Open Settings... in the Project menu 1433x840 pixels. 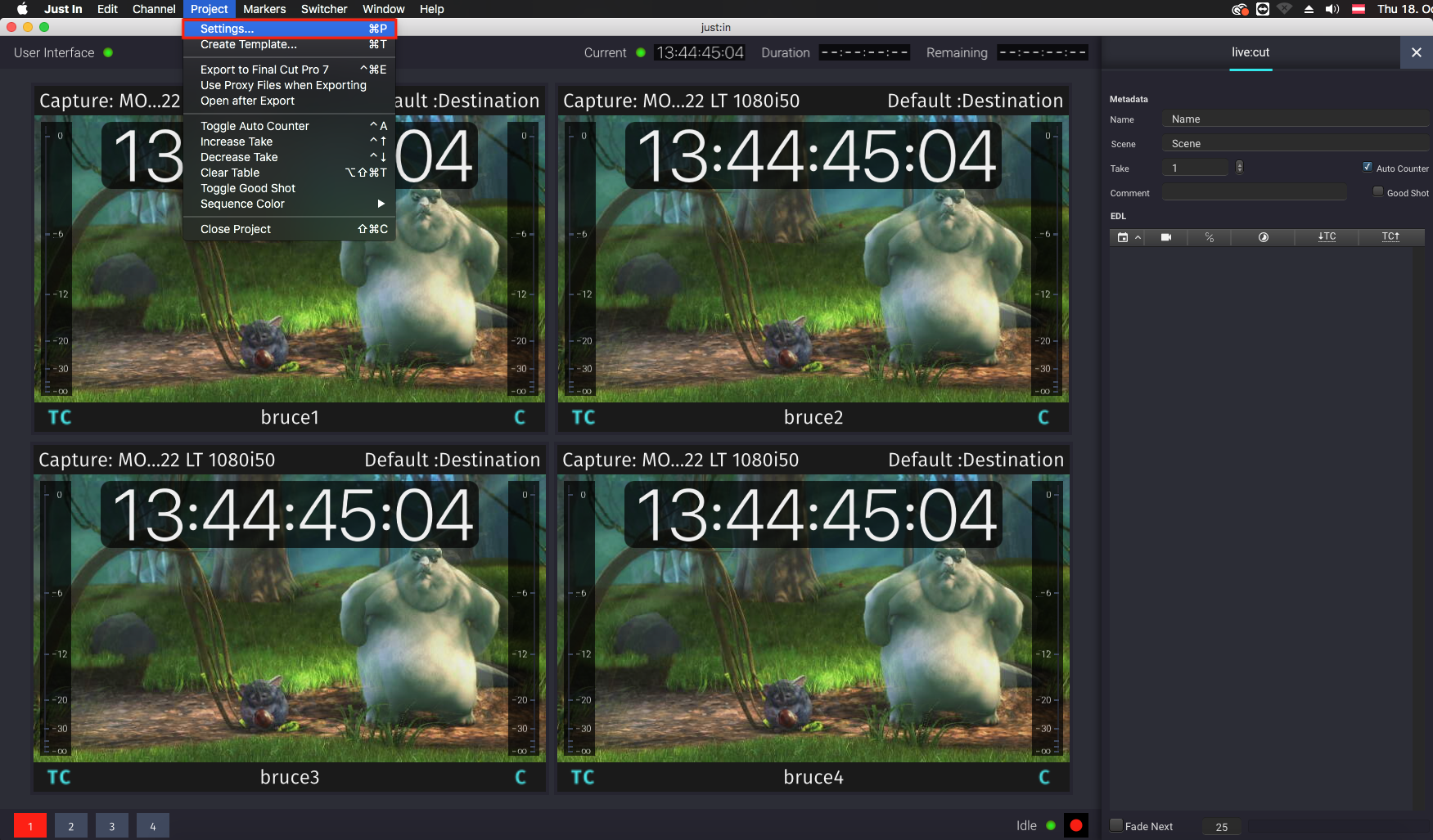tap(289, 29)
